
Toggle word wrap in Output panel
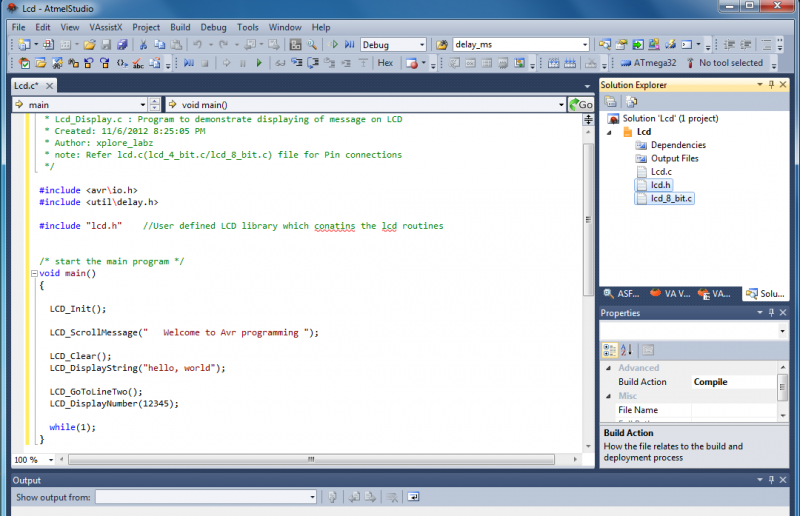413,497
